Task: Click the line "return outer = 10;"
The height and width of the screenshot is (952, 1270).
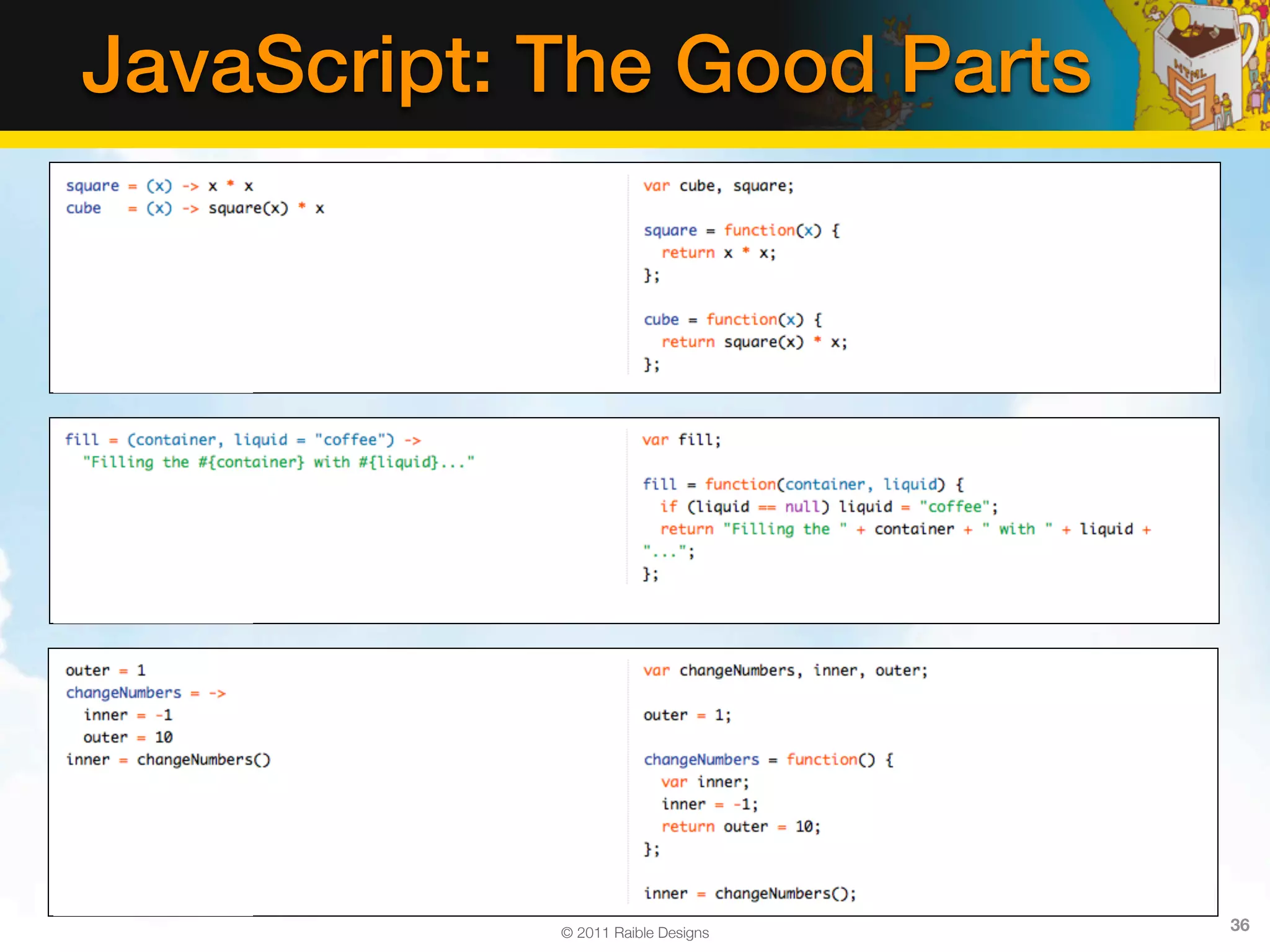Action: point(741,827)
